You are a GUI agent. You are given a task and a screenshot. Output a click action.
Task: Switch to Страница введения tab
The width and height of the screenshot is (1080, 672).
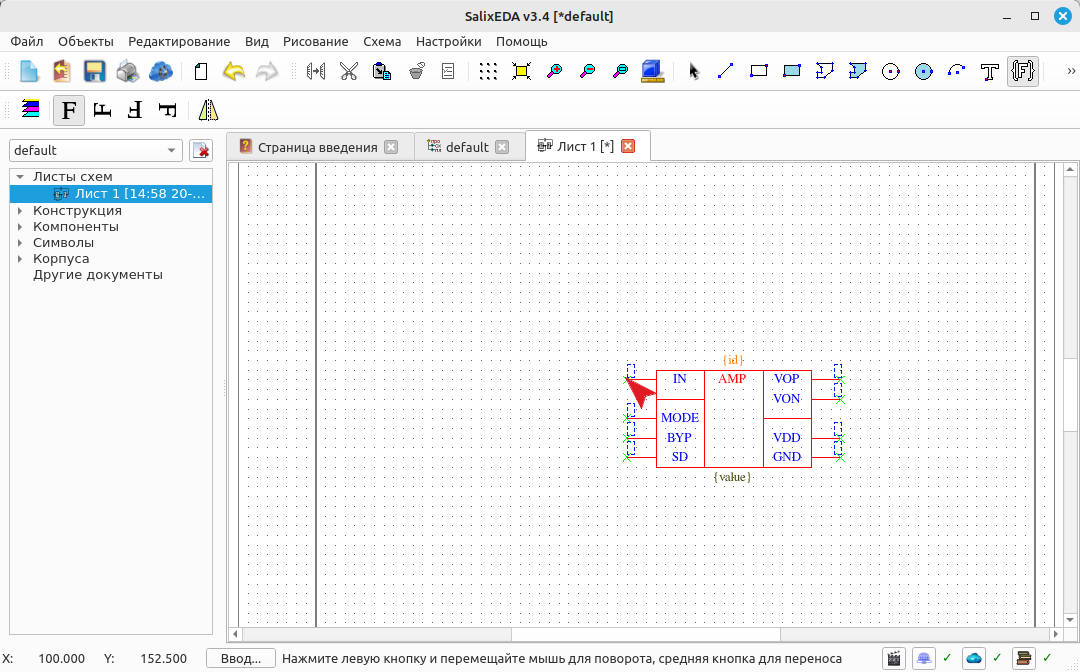click(317, 147)
